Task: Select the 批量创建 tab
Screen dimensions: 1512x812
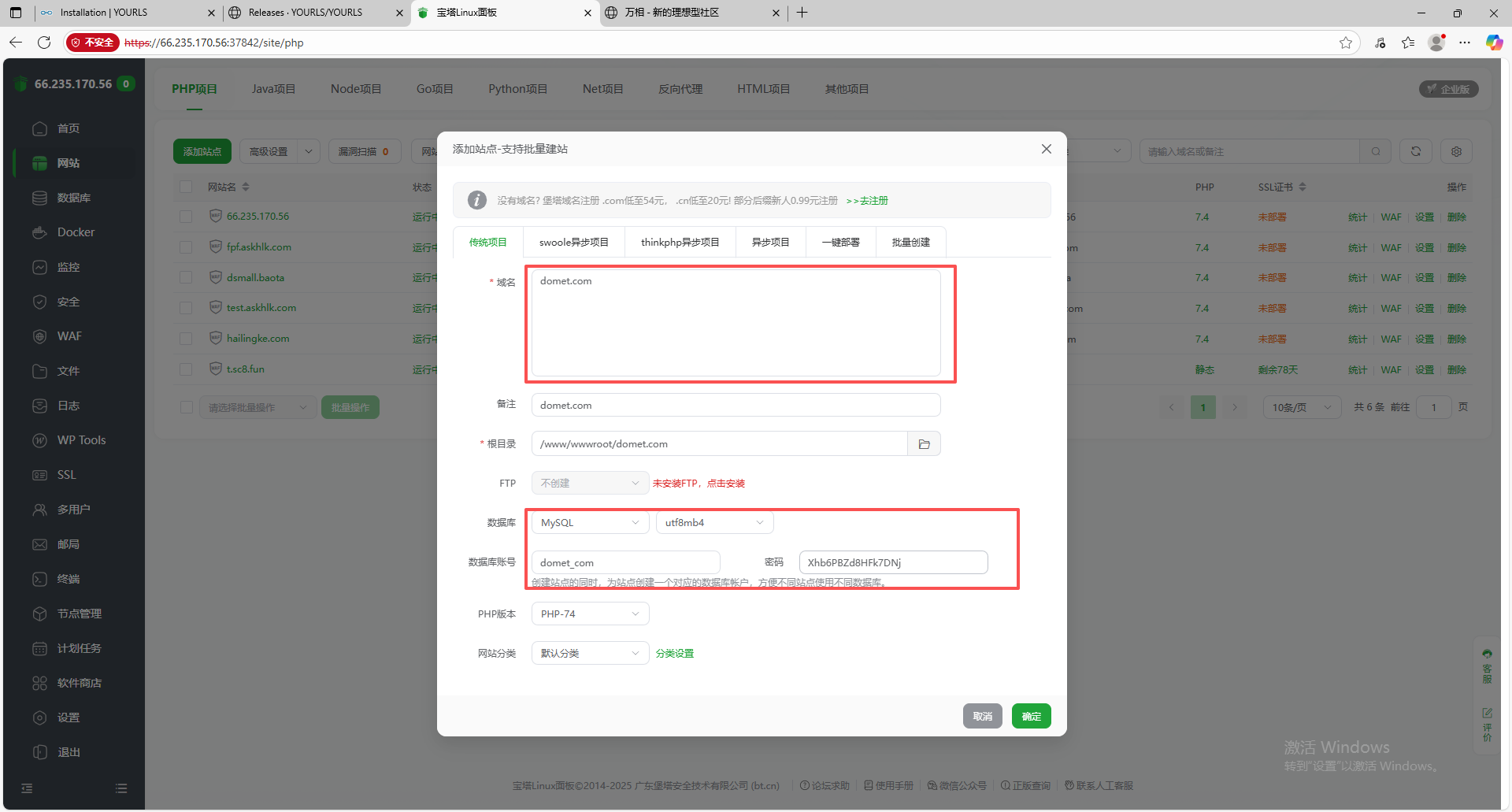Action: [910, 243]
